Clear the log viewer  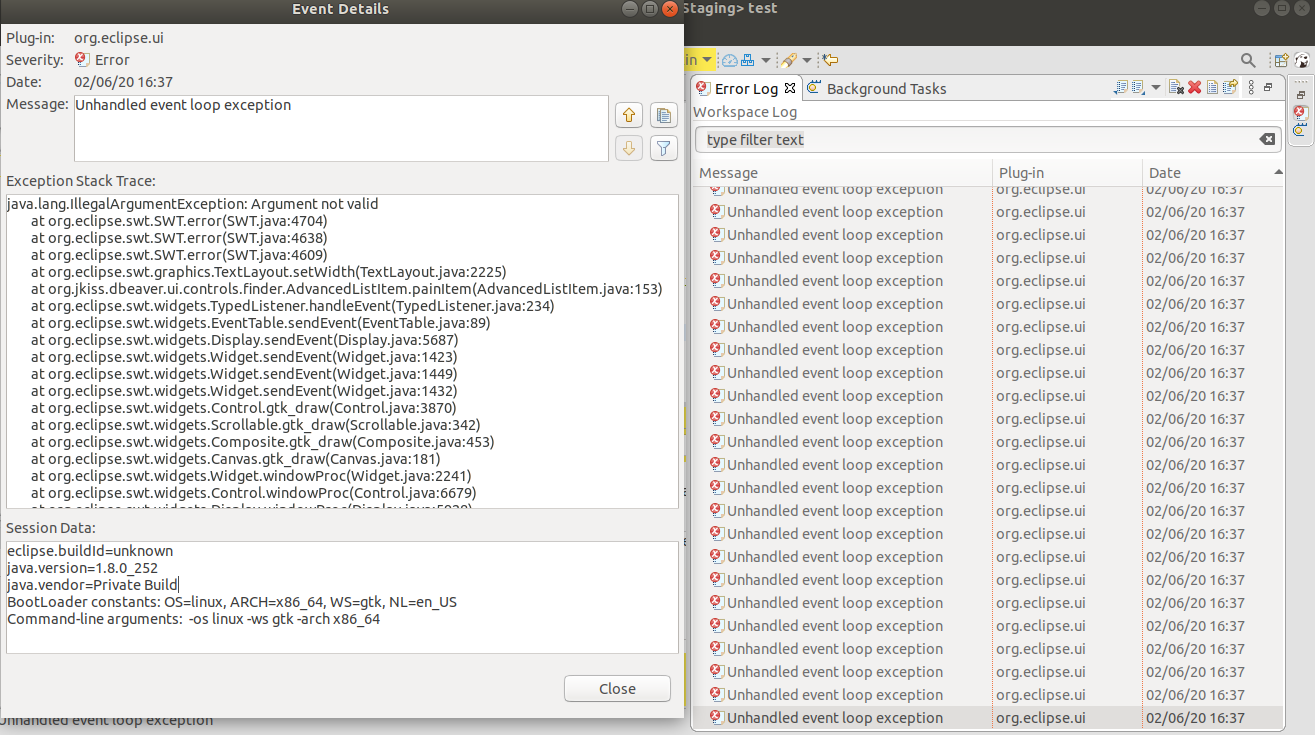click(x=1176, y=87)
